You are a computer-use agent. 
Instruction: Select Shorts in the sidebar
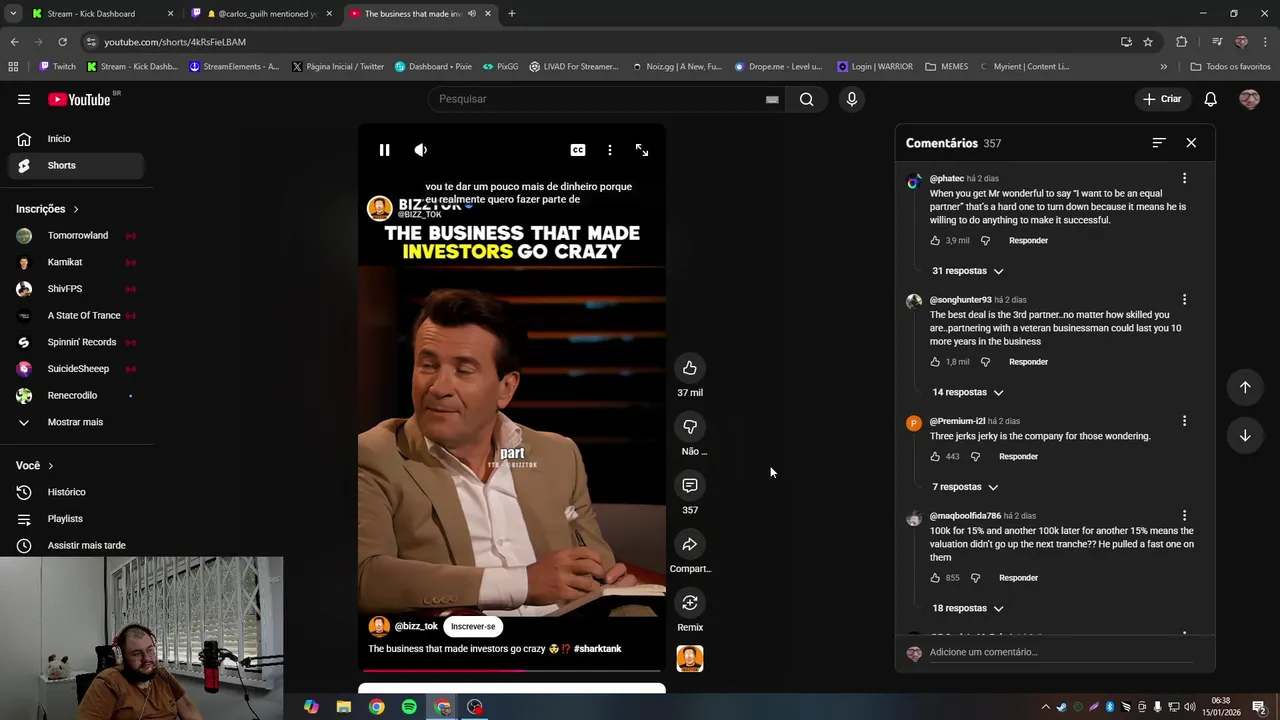[76, 165]
